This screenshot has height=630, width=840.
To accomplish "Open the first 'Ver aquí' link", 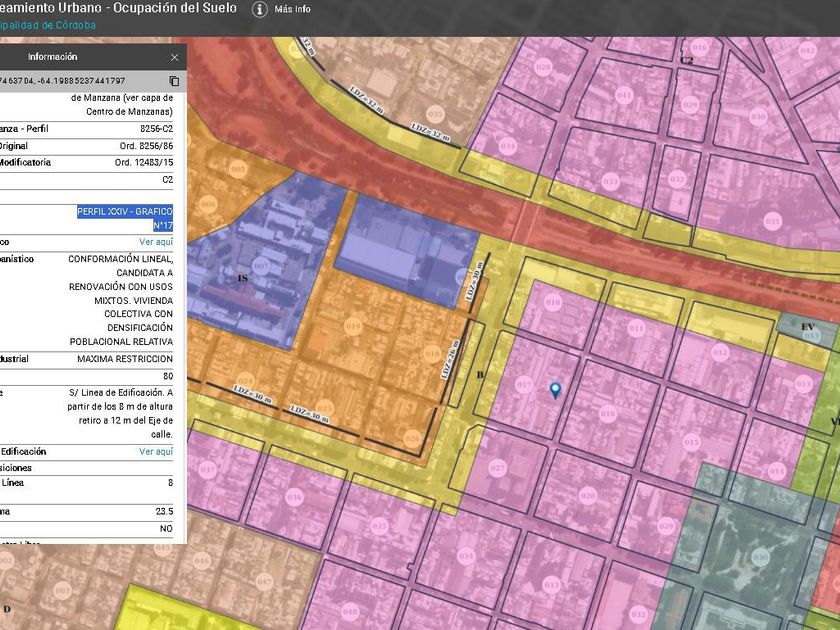I will [x=156, y=242].
